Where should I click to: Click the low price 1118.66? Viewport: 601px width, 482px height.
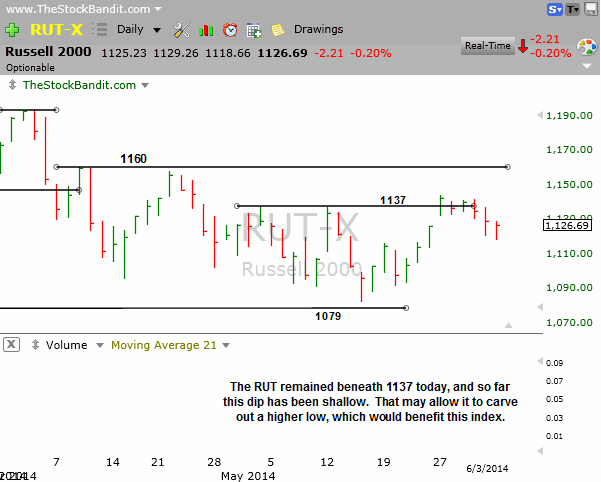(228, 53)
